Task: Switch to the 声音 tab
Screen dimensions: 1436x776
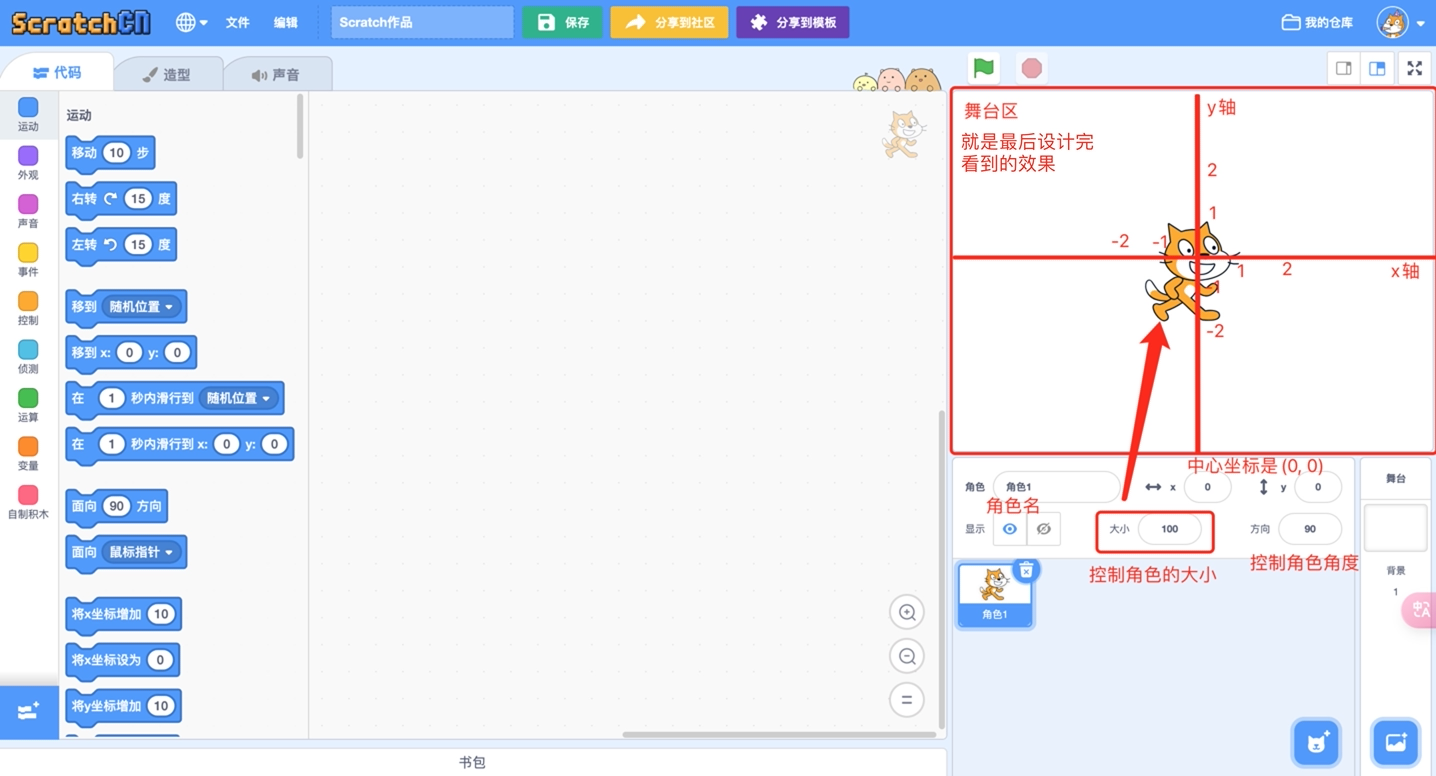Action: pyautogui.click(x=276, y=74)
